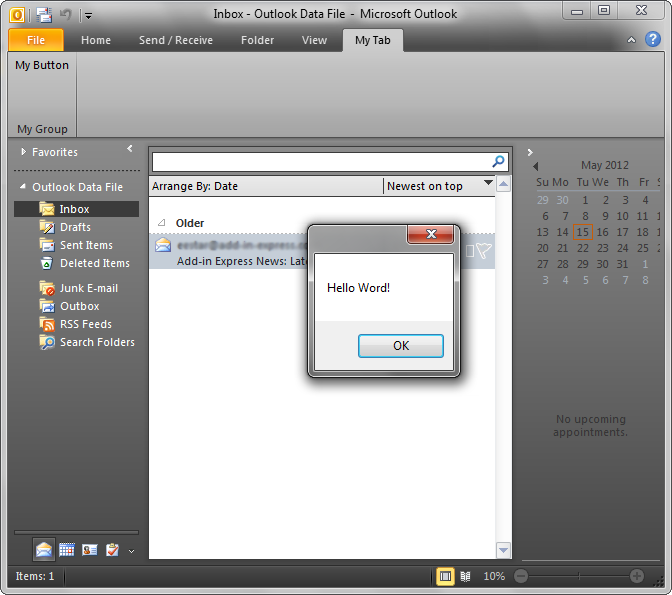Open the File tab
The image size is (672, 595).
tap(36, 40)
